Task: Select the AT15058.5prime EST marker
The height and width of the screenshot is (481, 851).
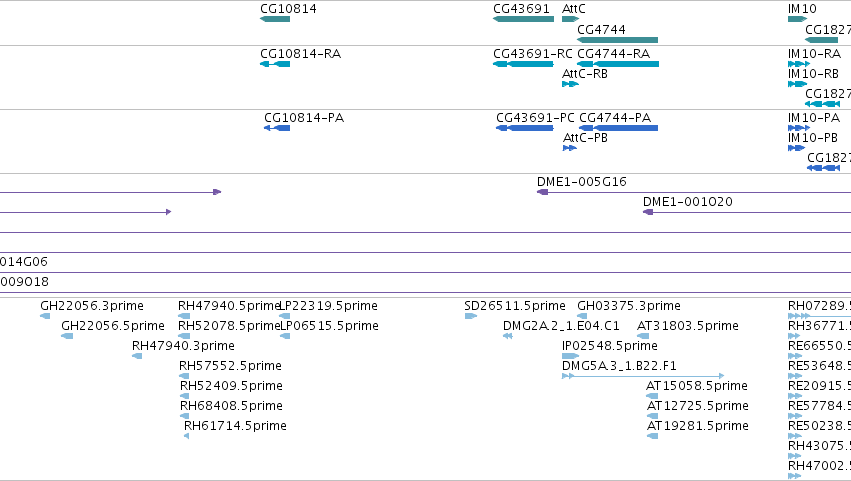Action: (652, 396)
